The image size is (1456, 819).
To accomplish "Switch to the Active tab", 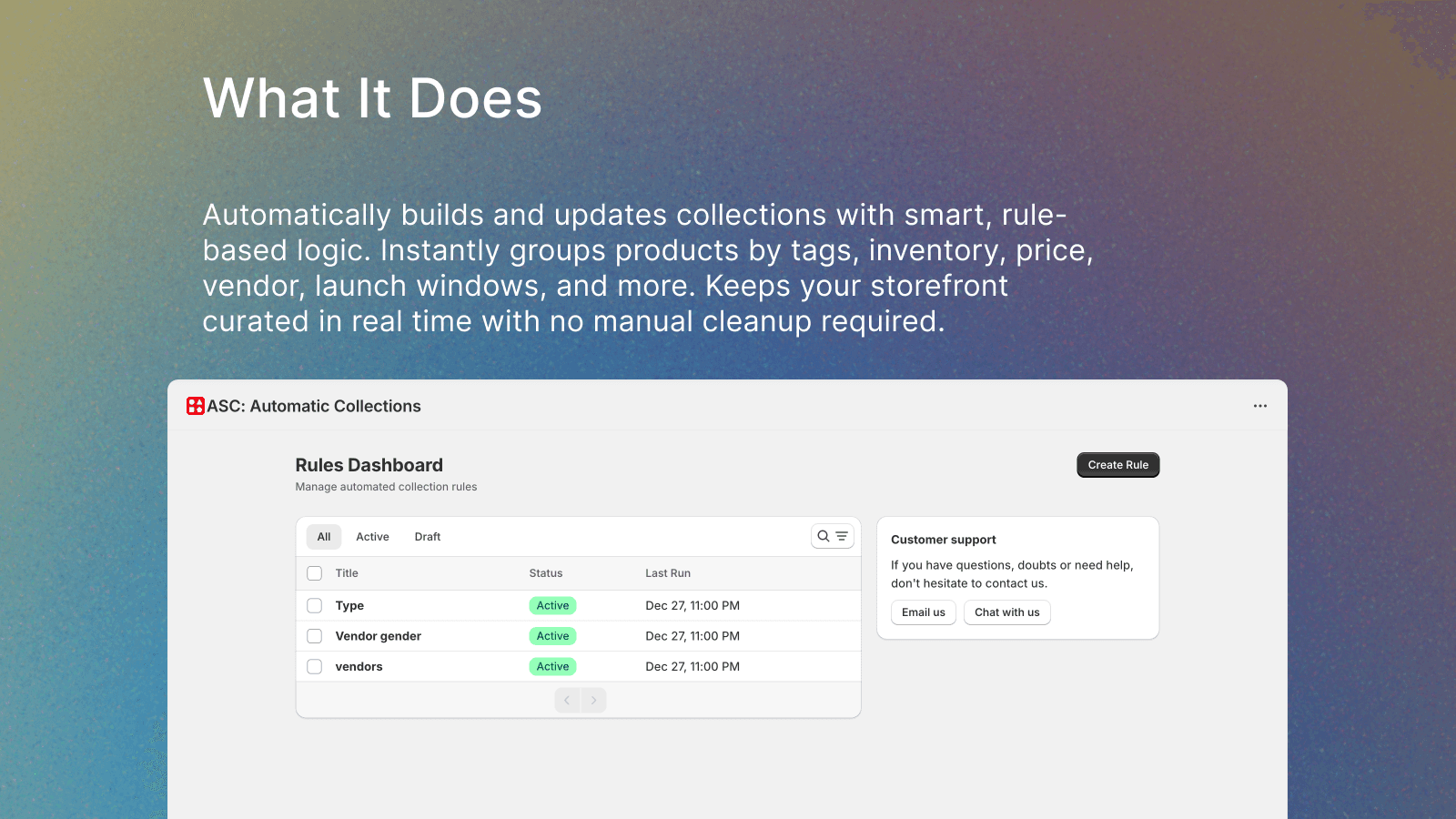I will 372,536.
